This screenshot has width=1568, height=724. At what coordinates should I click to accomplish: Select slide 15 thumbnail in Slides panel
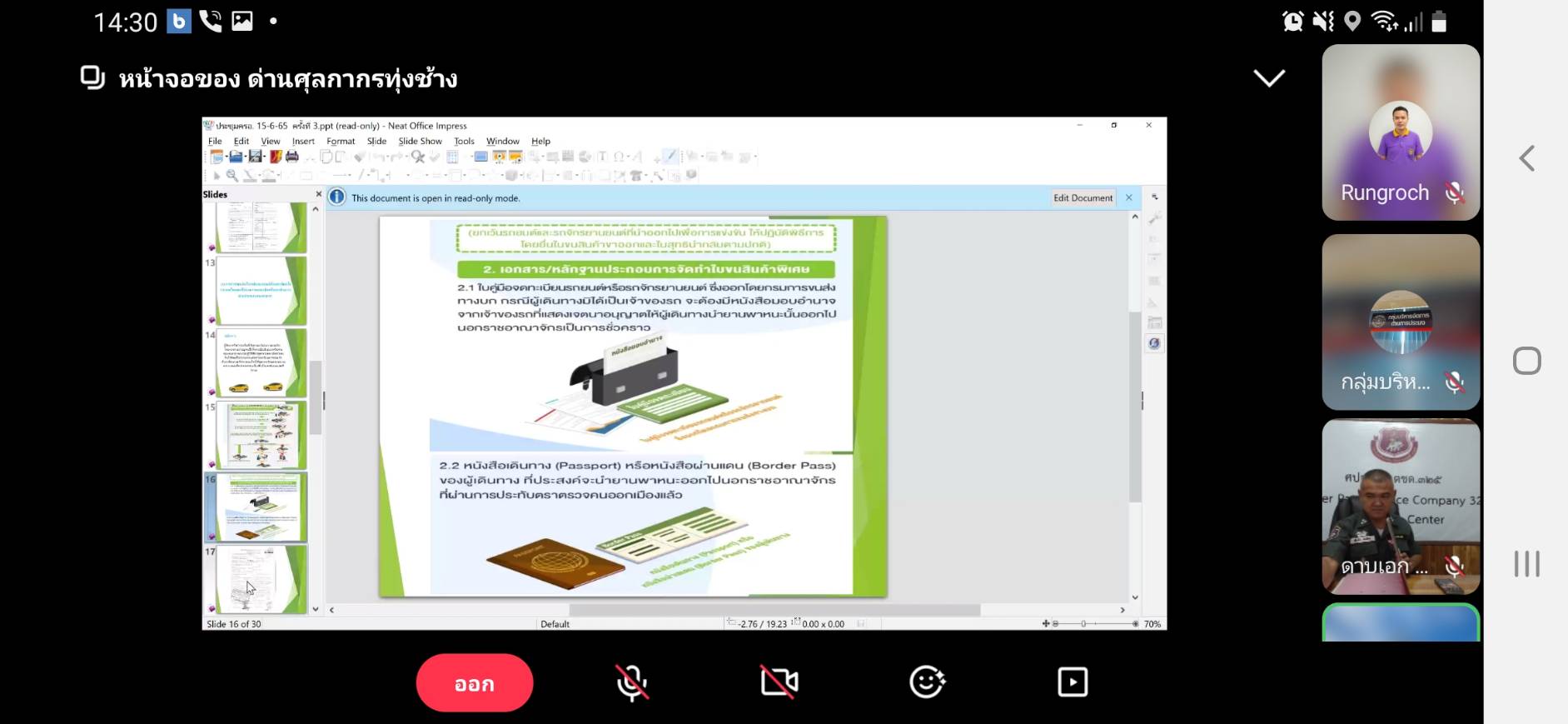261,435
